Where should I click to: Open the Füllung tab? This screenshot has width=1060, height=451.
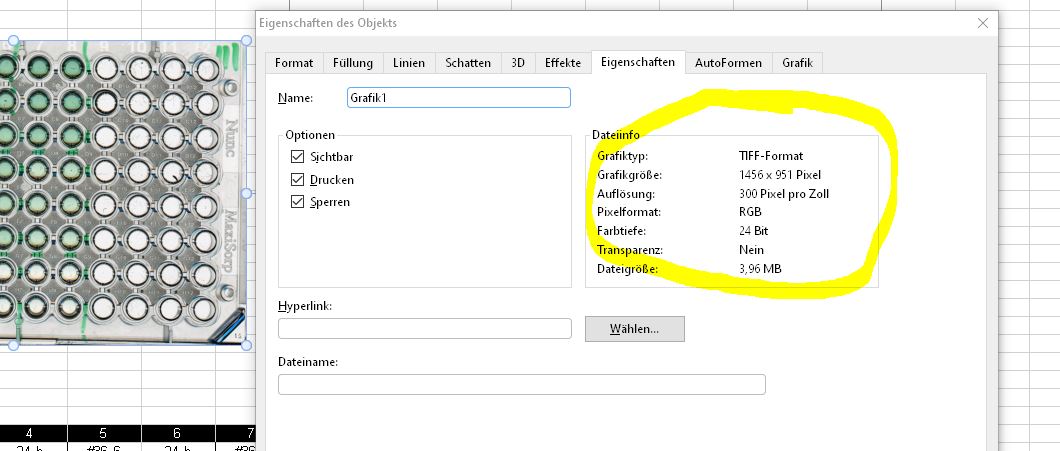click(x=353, y=63)
